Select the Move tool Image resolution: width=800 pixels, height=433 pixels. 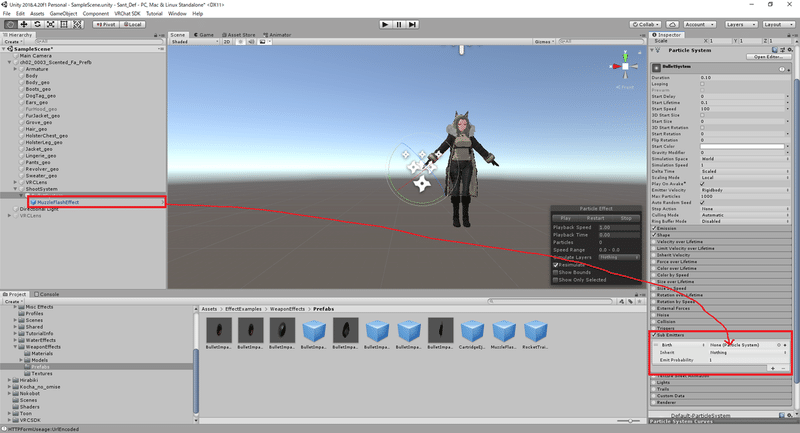click(x=23, y=24)
